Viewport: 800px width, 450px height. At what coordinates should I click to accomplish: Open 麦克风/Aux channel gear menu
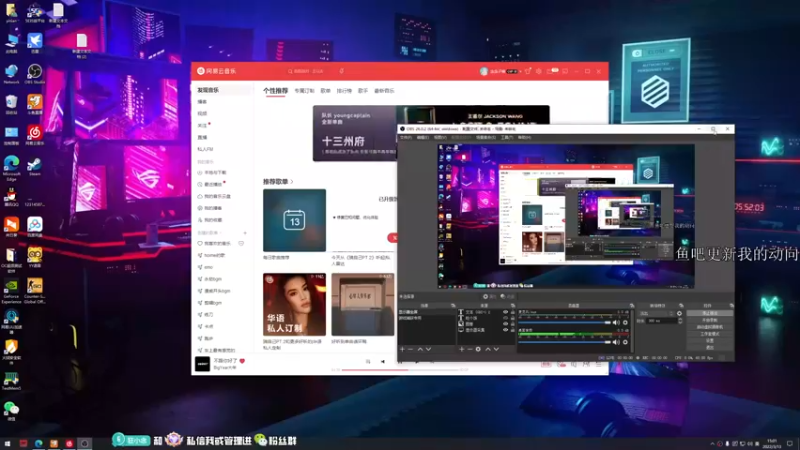click(625, 322)
